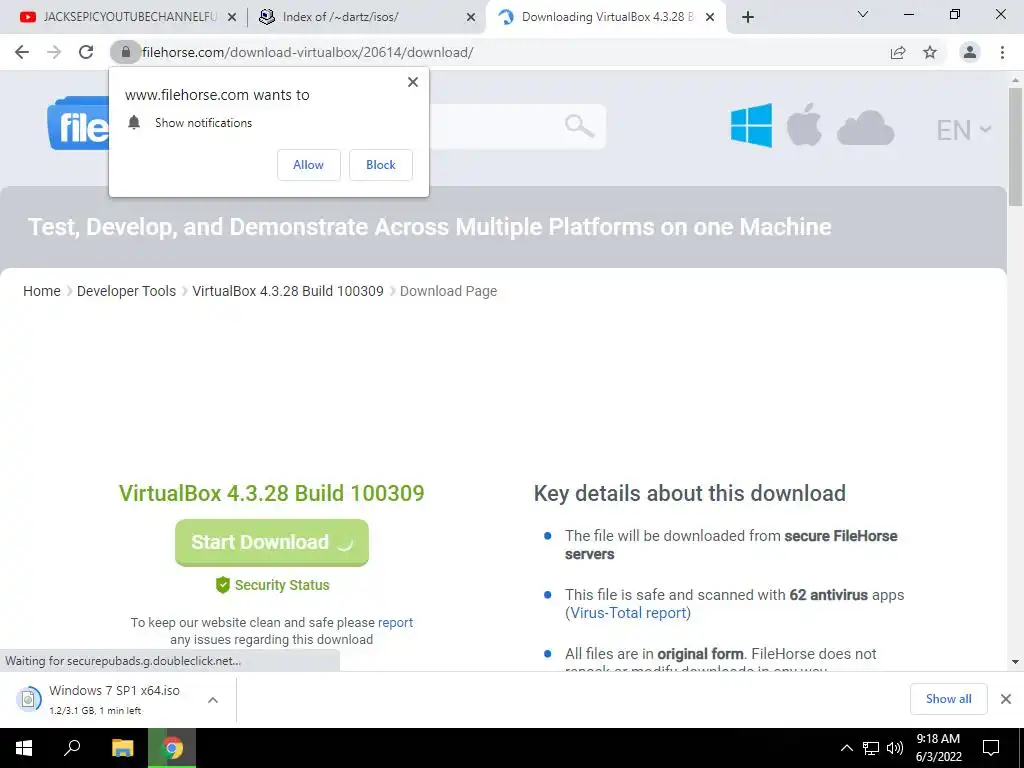Open the taskbar clock and date
The image size is (1024, 768).
[938, 748]
